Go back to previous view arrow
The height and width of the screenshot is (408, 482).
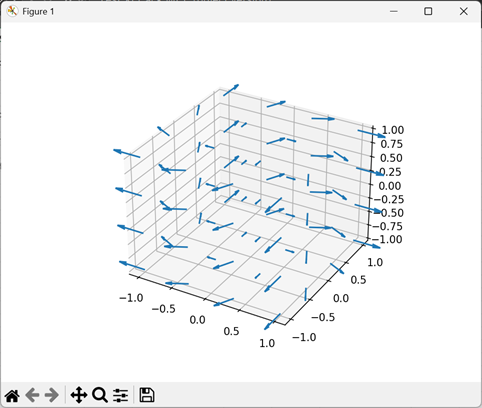[x=32, y=395]
